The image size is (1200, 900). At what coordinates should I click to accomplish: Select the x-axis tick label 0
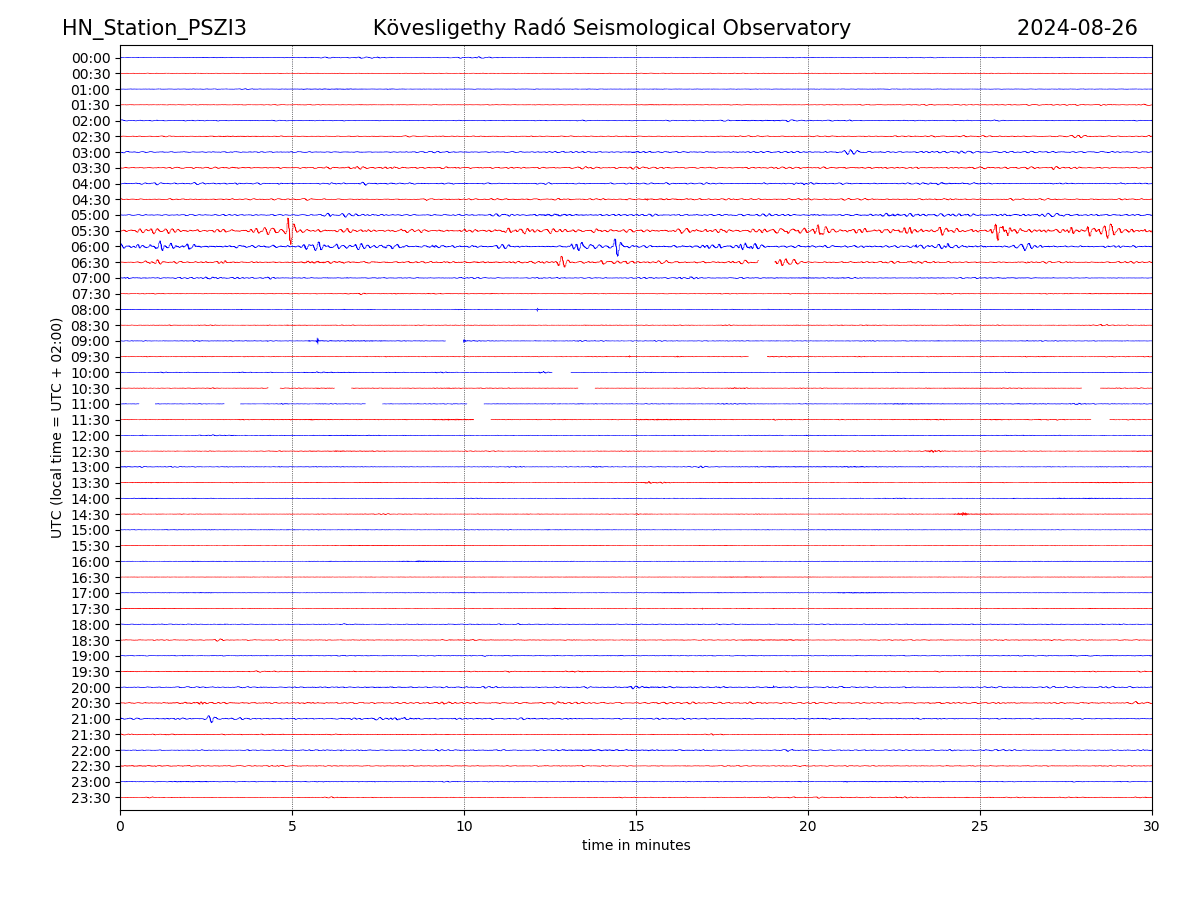(120, 826)
